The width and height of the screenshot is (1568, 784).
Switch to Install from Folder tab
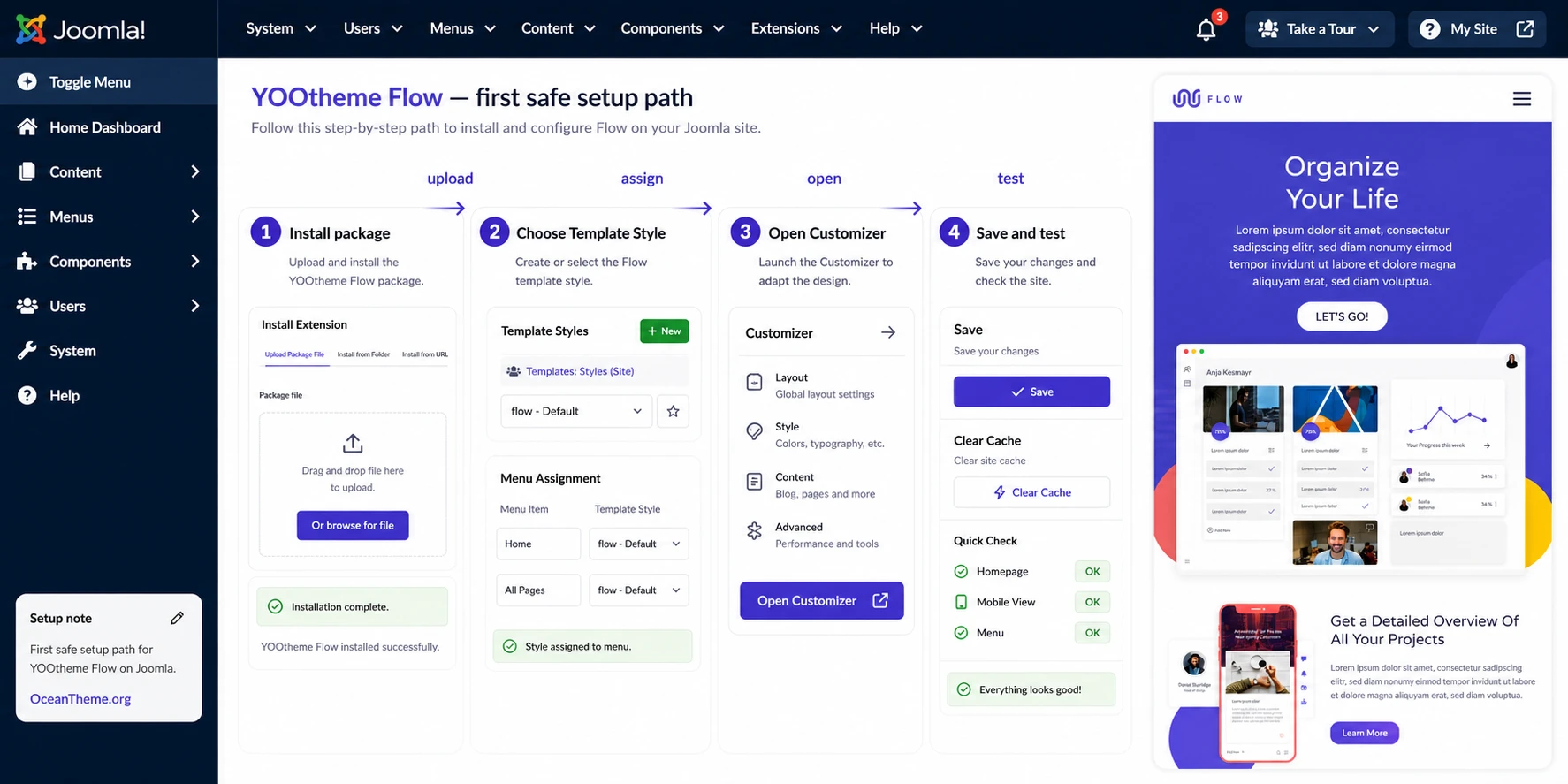pyautogui.click(x=363, y=354)
